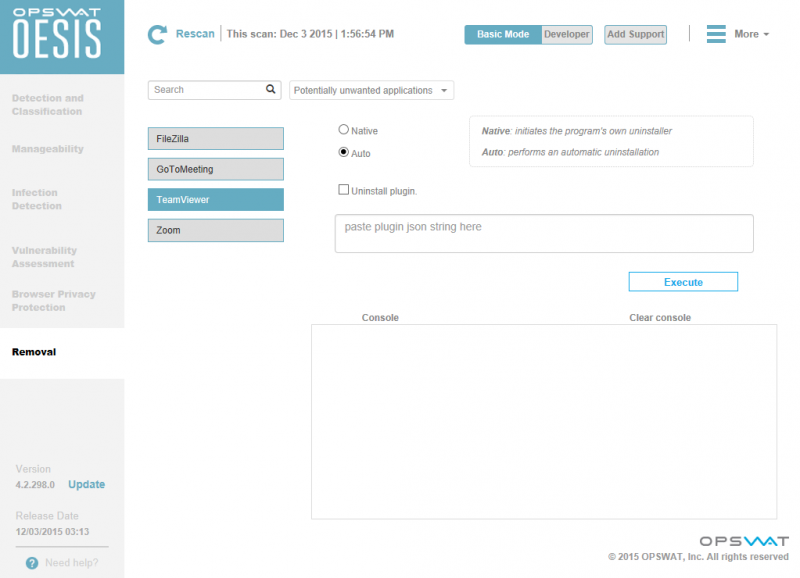
Task: Select FileZilla in application list
Action: (216, 139)
